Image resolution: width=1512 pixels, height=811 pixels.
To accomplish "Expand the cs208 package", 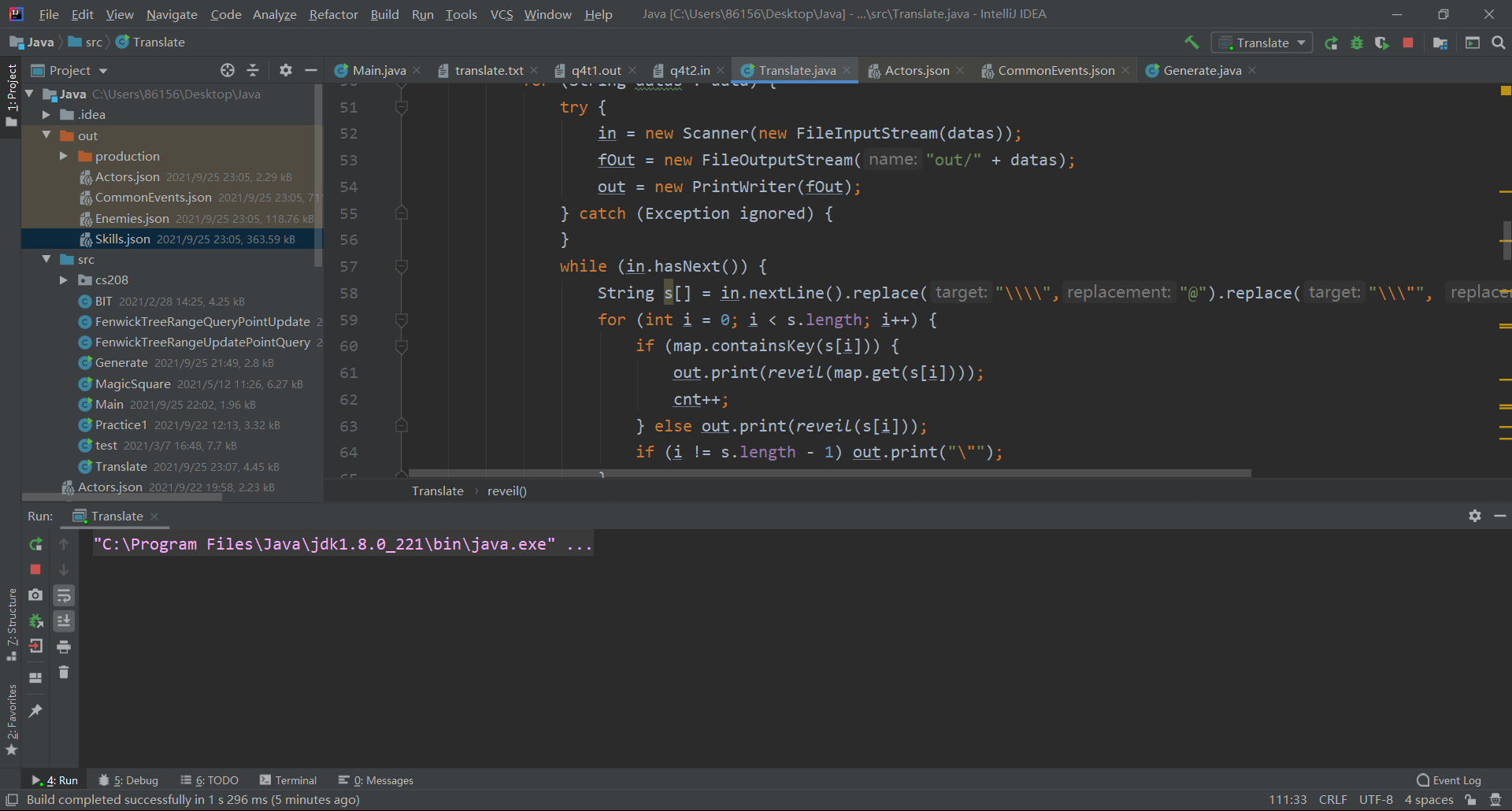I will [64, 280].
